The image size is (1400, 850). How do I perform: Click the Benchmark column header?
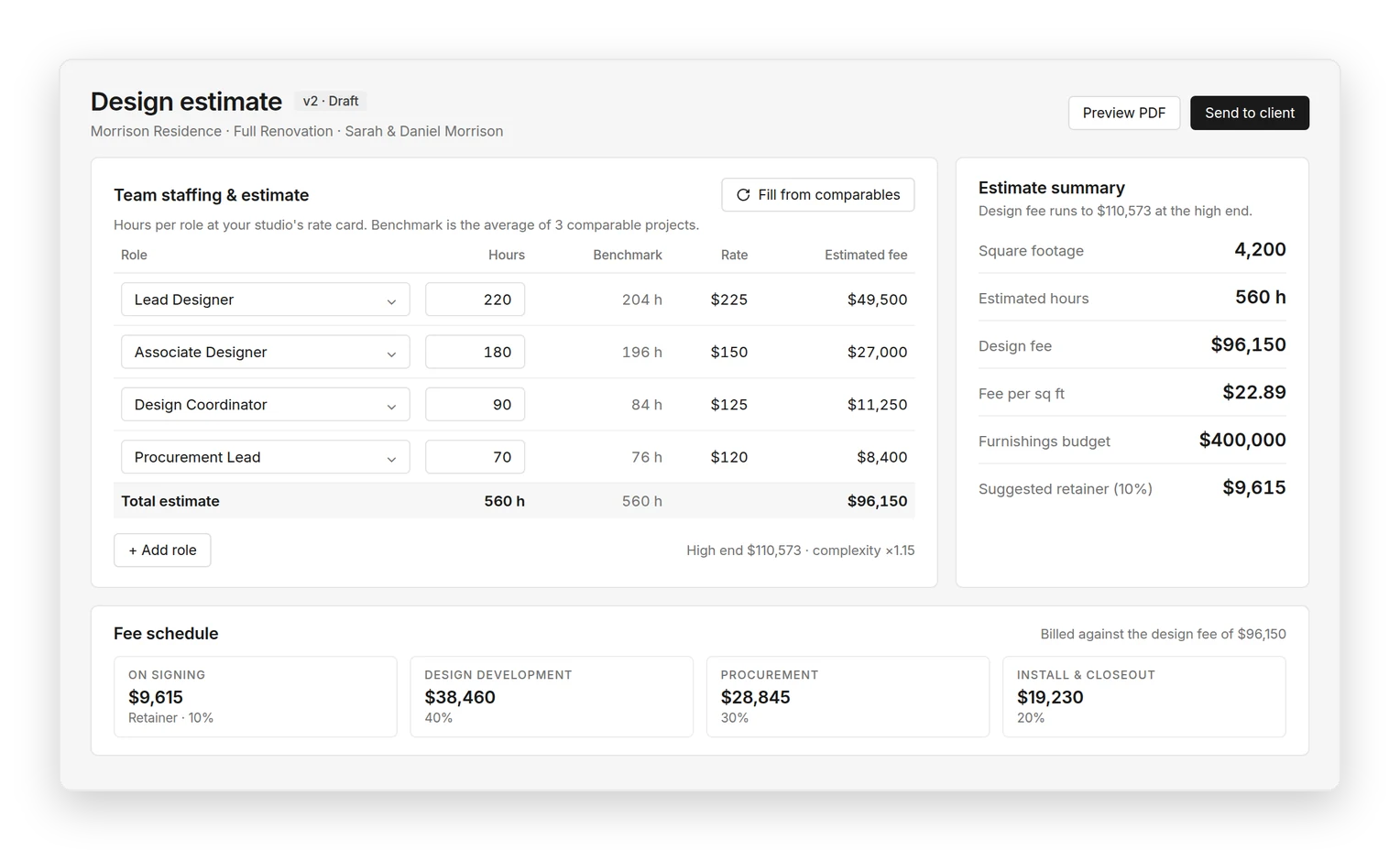pos(628,256)
